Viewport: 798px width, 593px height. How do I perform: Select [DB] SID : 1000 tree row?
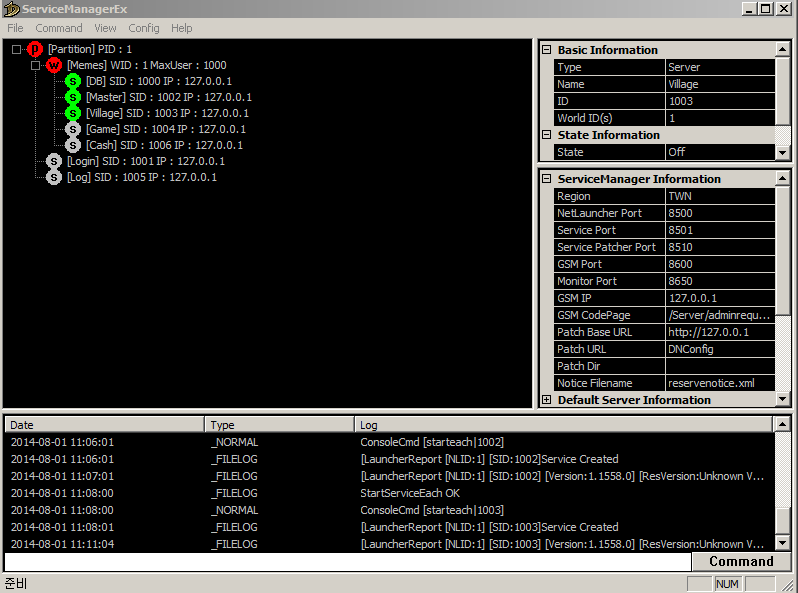pos(158,81)
